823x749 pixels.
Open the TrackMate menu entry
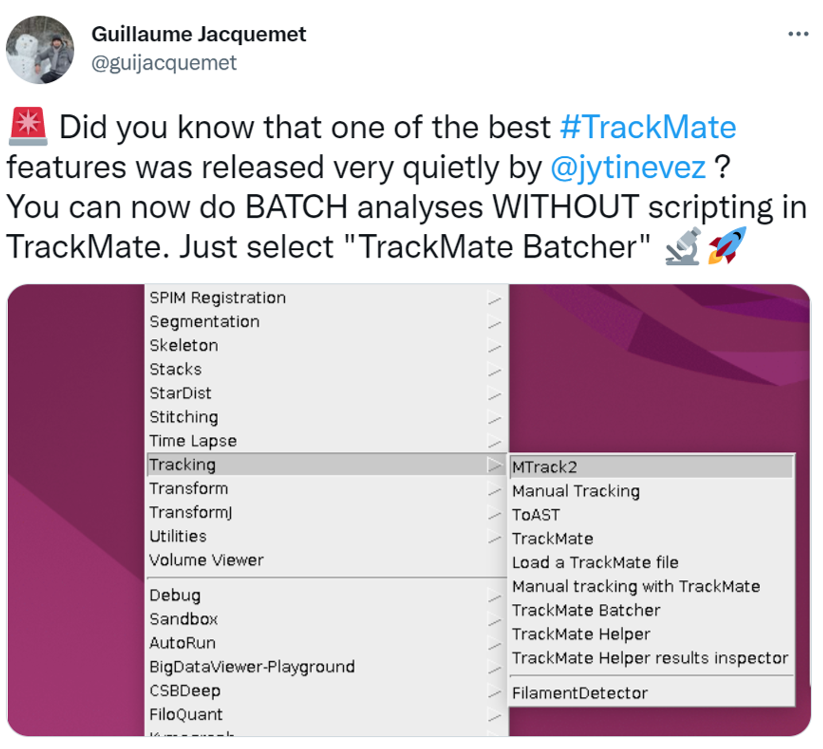[552, 539]
